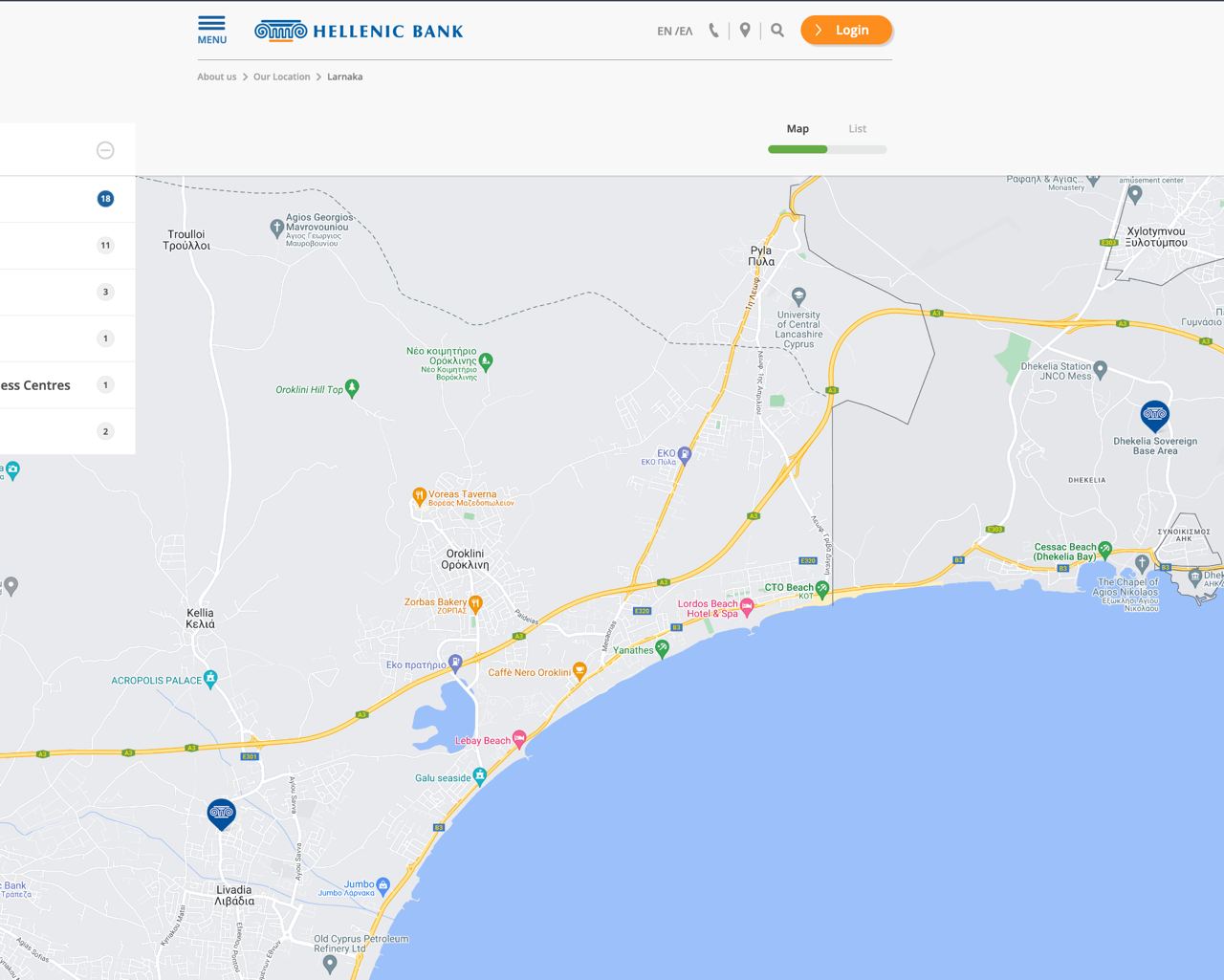Click Lordos Beach Hotel map pin
This screenshot has height=980, width=1224.
[747, 605]
